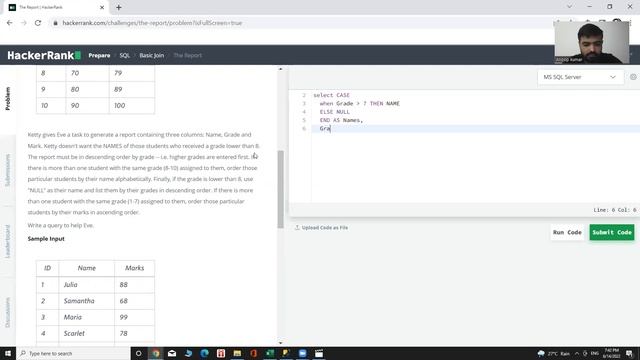Screen dimensions: 640x360
Task: Click the 'Sample Input' heading
Action: pyautogui.click(x=46, y=239)
